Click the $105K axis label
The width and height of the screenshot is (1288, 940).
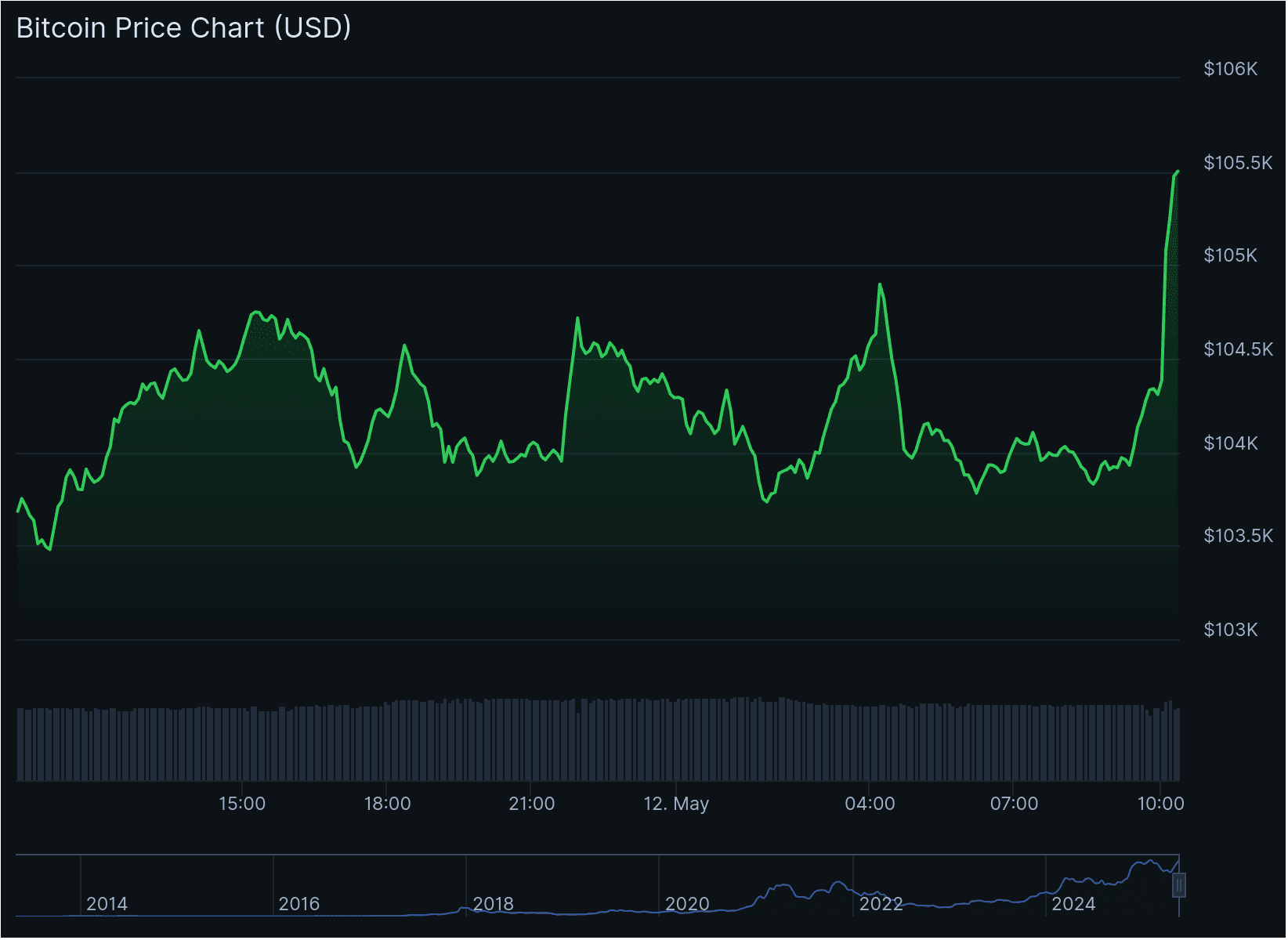[x=1231, y=255]
